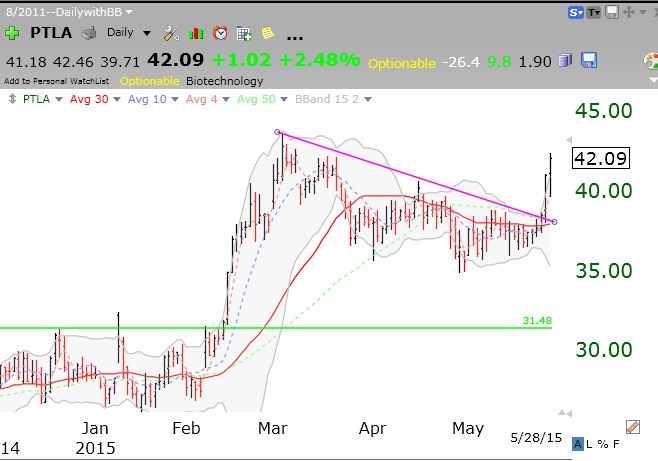Screen dimensions: 658x461
Task: Click the small Optionable label beside Biotechnology
Action: (x=149, y=81)
